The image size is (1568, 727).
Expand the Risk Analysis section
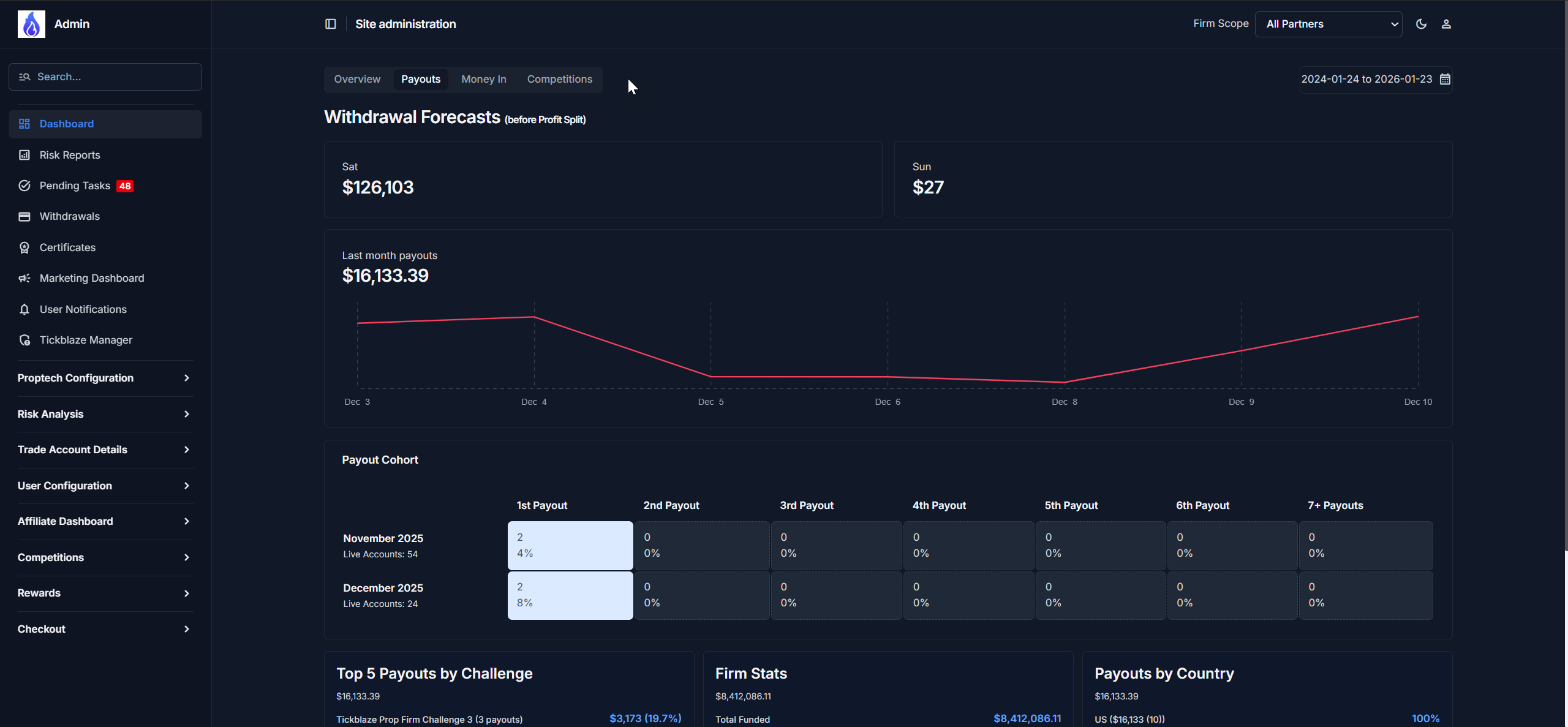pyautogui.click(x=104, y=414)
